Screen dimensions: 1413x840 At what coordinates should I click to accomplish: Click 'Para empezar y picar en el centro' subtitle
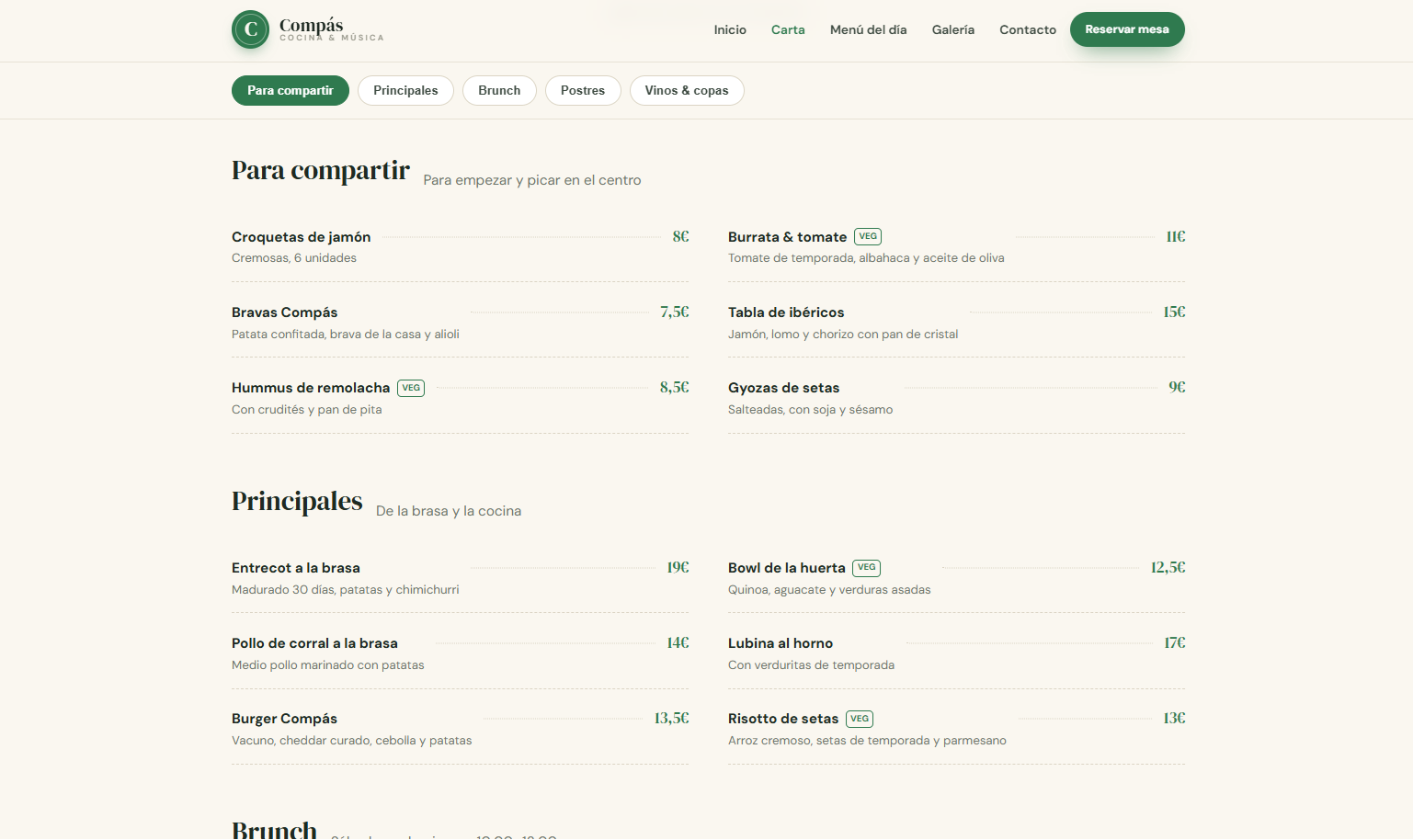532,180
